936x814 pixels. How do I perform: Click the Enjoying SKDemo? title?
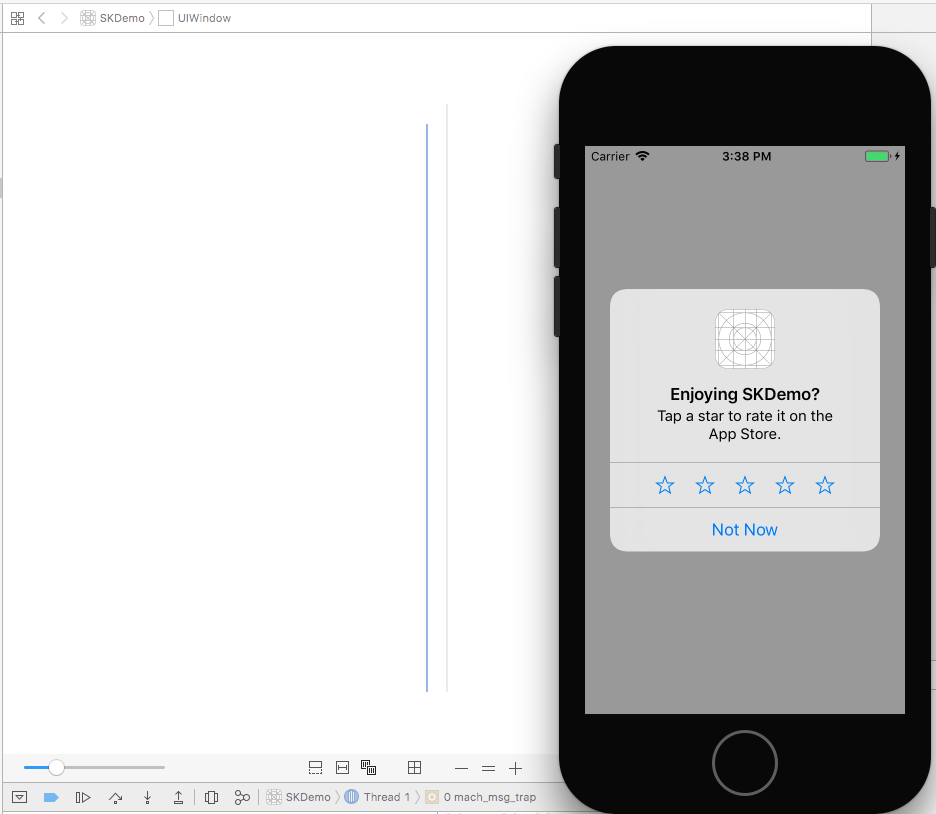coord(745,394)
